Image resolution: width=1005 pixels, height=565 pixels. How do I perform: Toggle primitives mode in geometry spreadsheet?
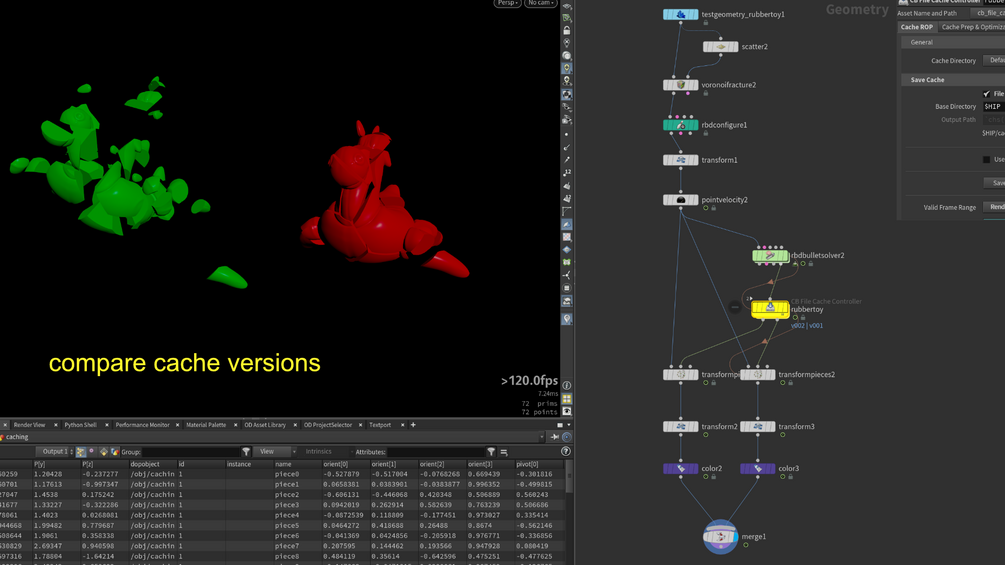[x=103, y=452]
